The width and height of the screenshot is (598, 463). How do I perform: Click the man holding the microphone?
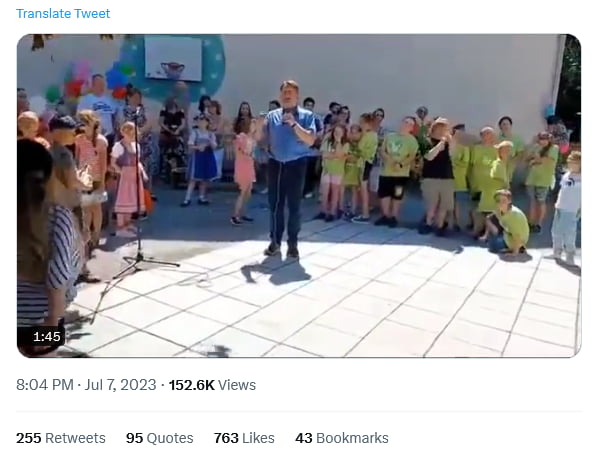(287, 168)
